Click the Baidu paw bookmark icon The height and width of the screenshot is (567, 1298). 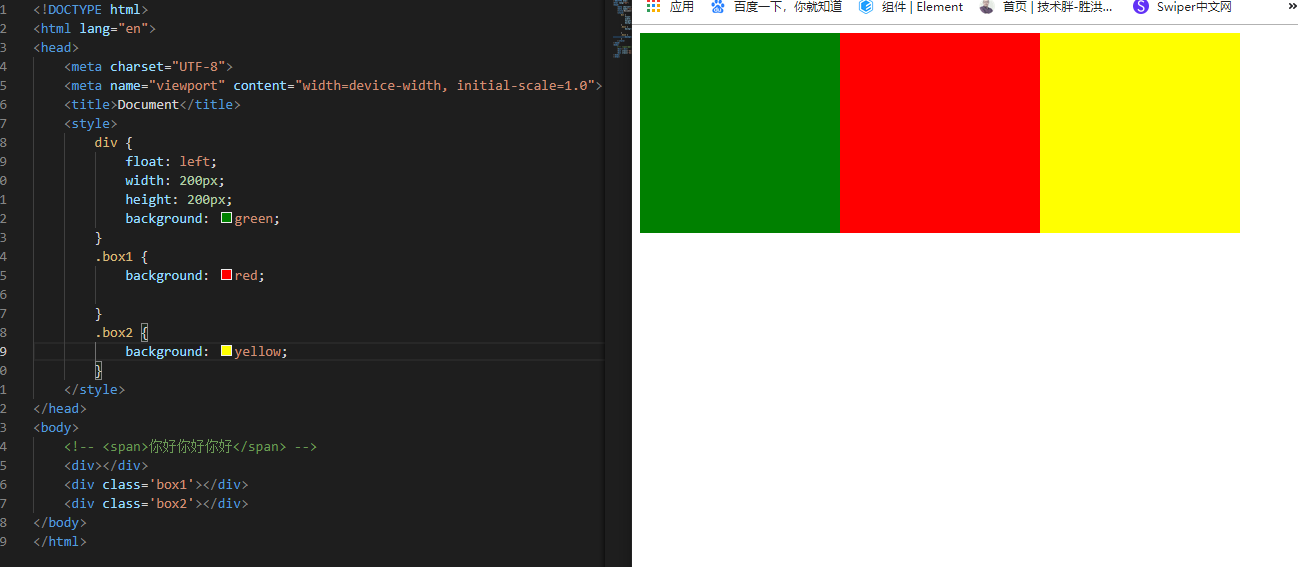[x=717, y=6]
